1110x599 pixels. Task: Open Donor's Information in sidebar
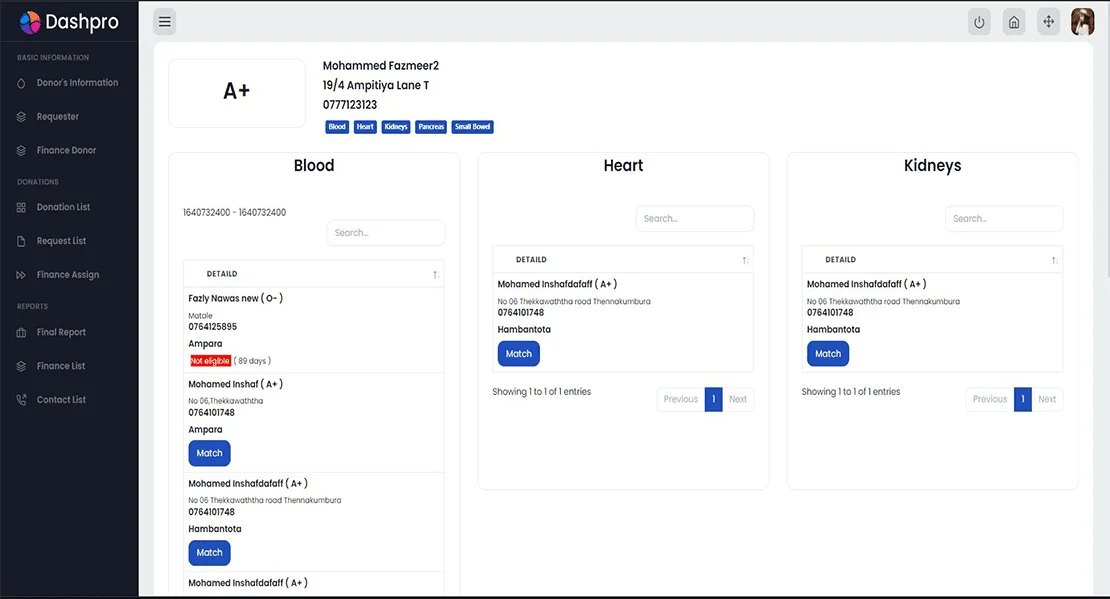tap(77, 83)
